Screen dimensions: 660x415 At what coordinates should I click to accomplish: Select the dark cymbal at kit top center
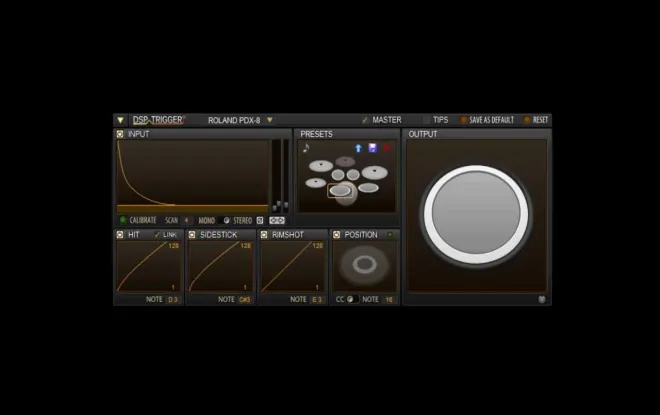[345, 161]
